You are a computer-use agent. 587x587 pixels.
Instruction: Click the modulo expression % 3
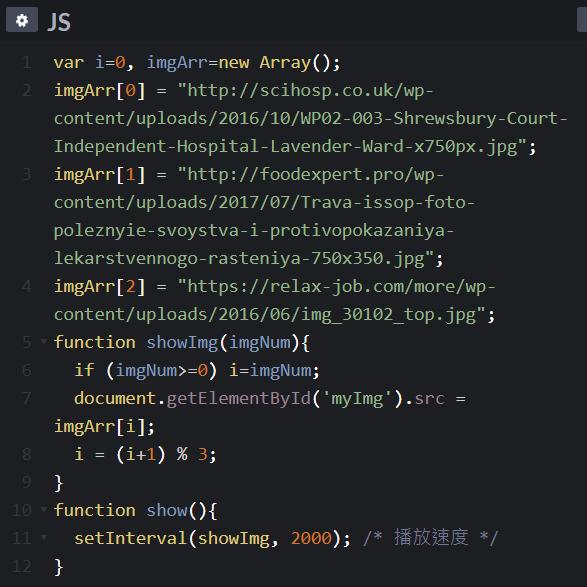click(x=192, y=454)
